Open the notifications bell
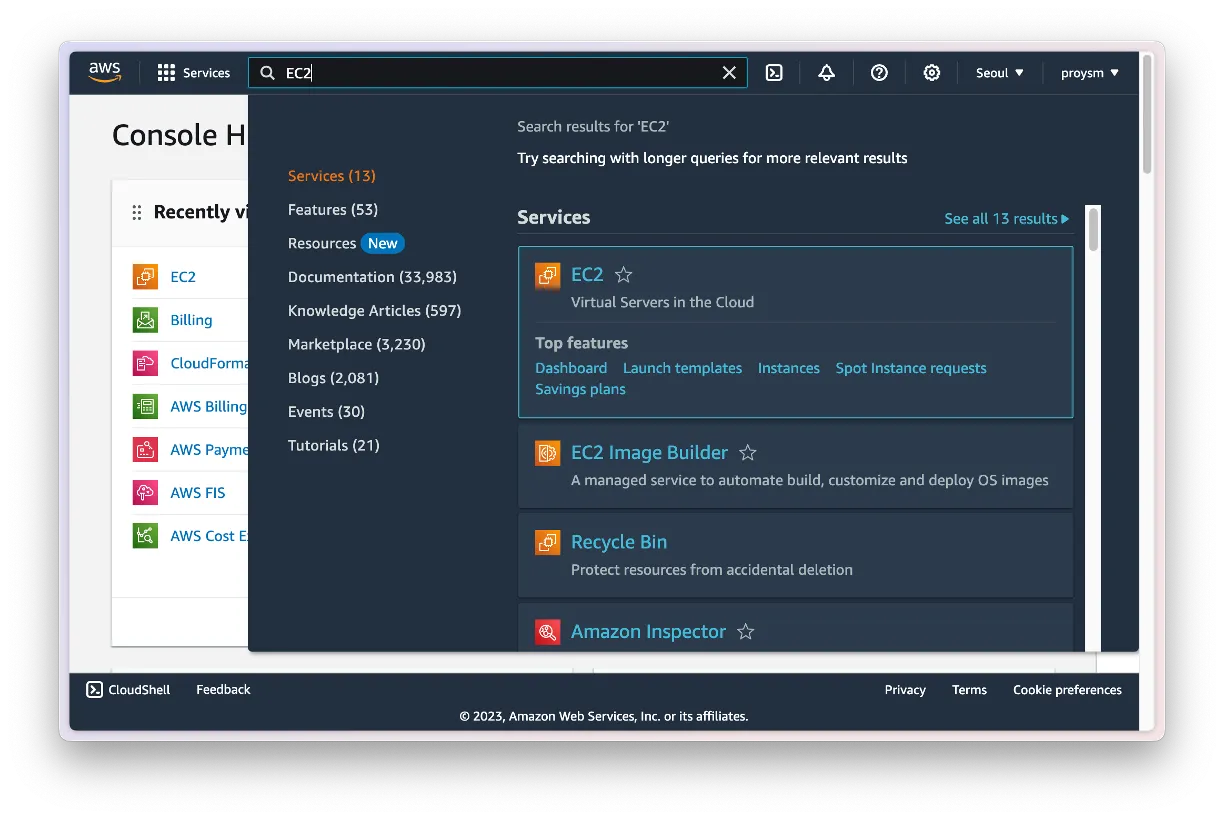1224x820 pixels. (x=826, y=73)
